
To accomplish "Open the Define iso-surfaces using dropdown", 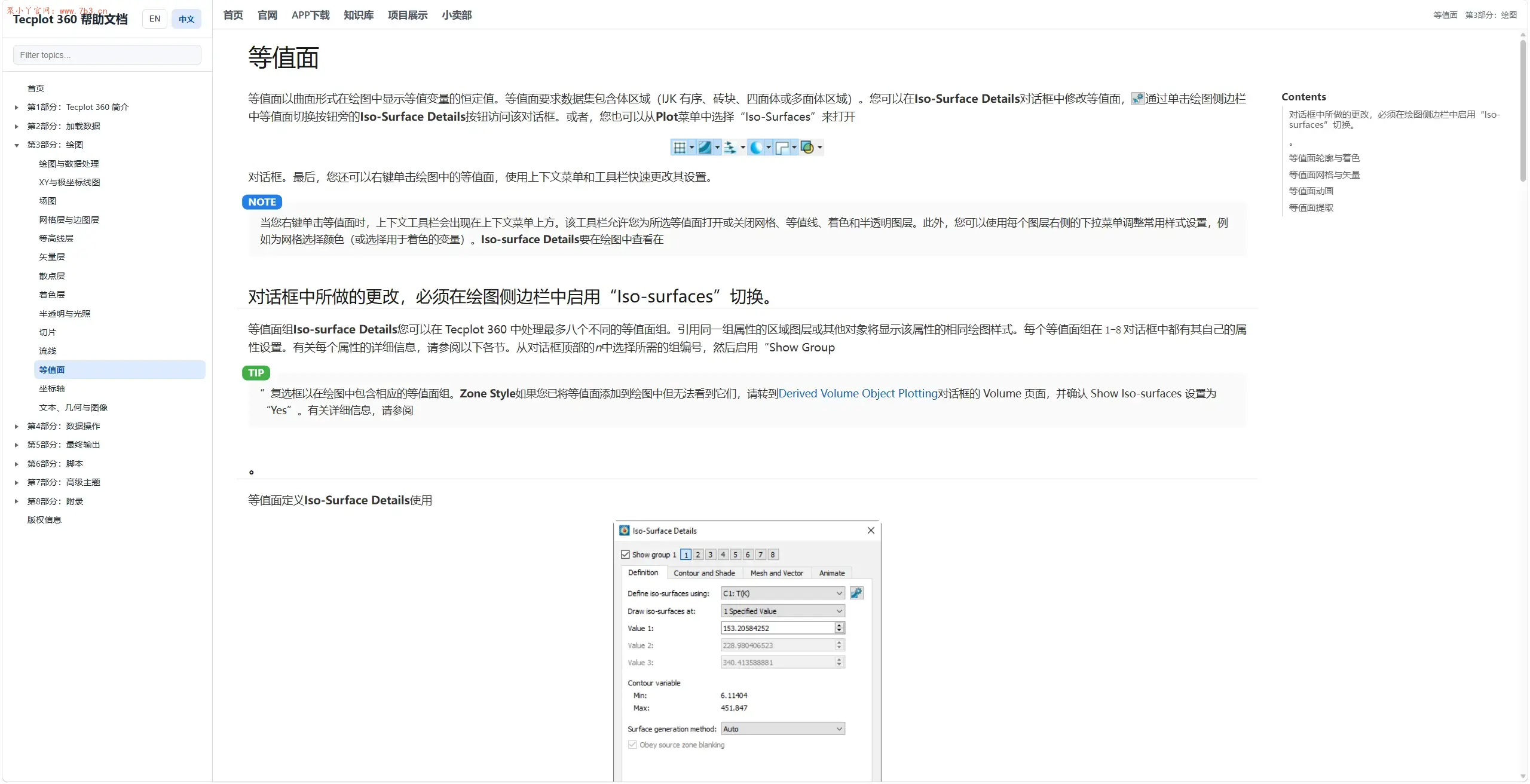I will 783,593.
